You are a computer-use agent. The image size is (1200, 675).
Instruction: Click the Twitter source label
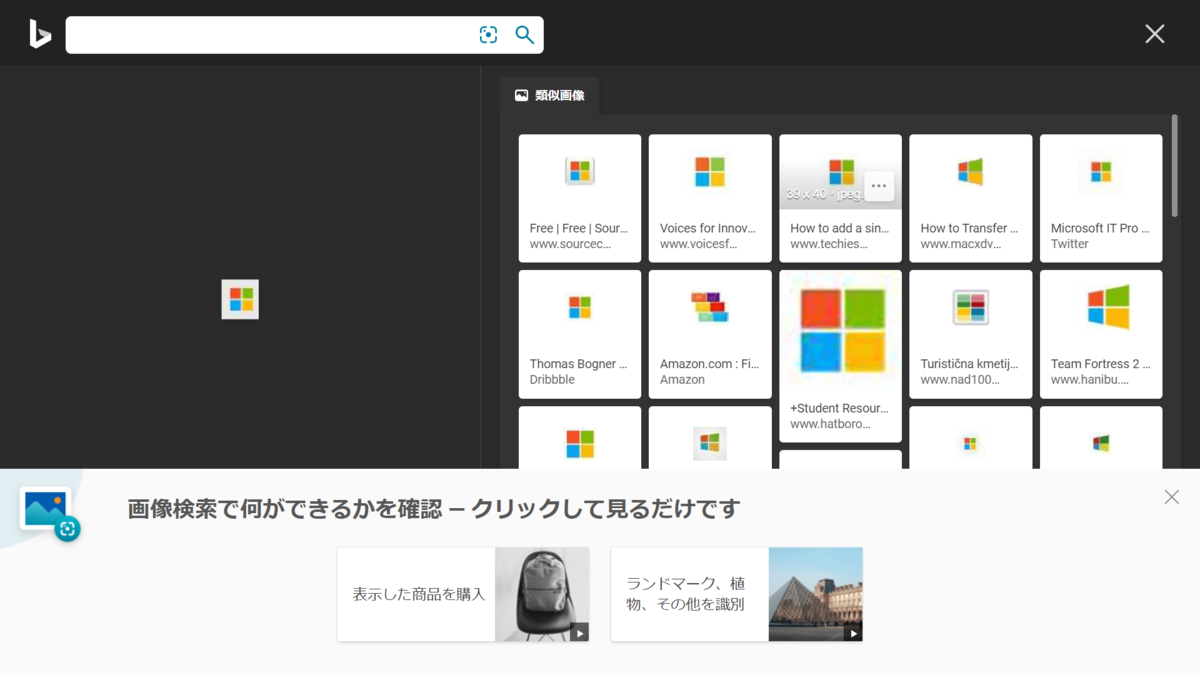pyautogui.click(x=1069, y=244)
